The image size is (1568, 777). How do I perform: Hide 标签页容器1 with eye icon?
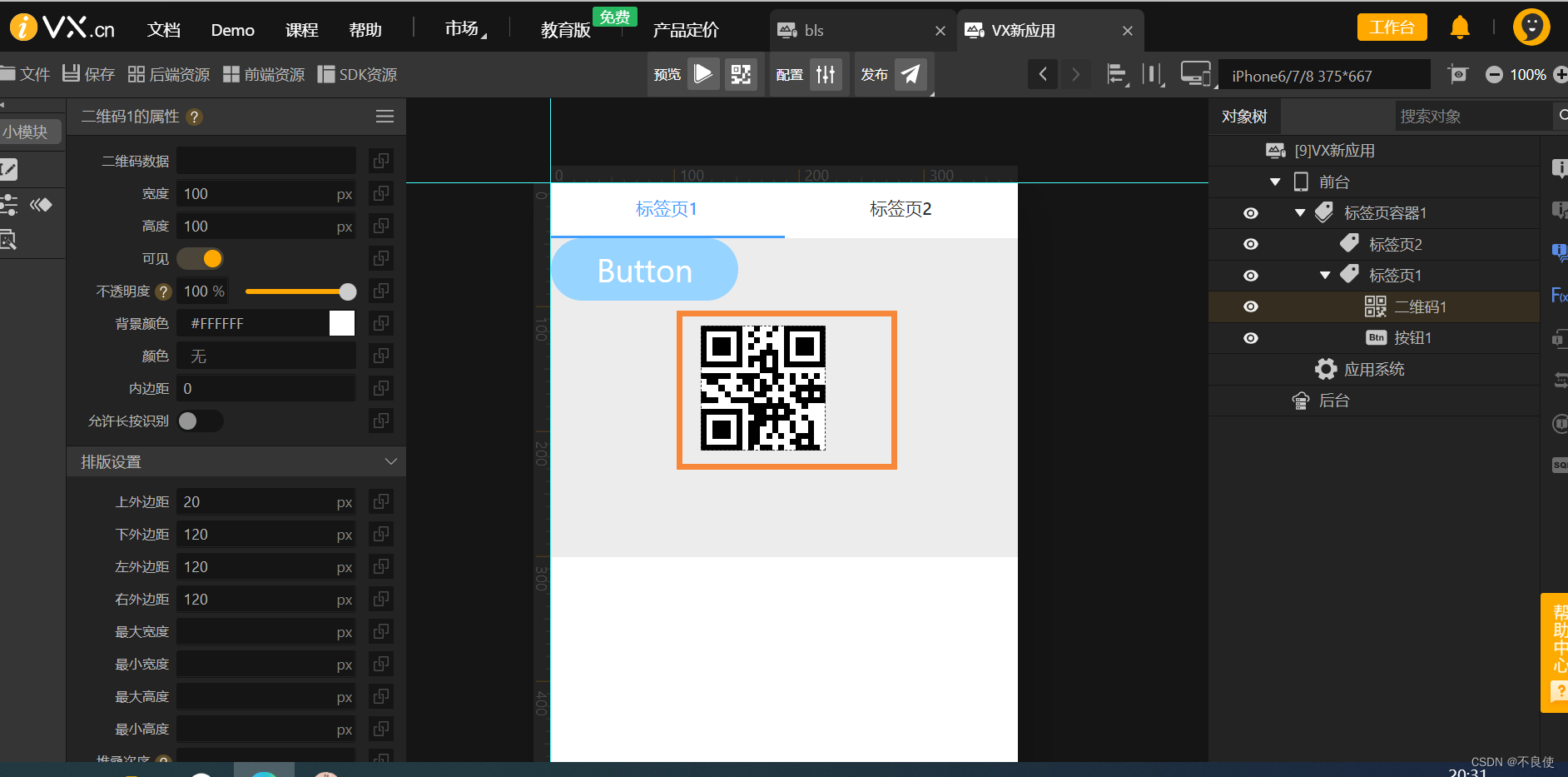[1250, 214]
